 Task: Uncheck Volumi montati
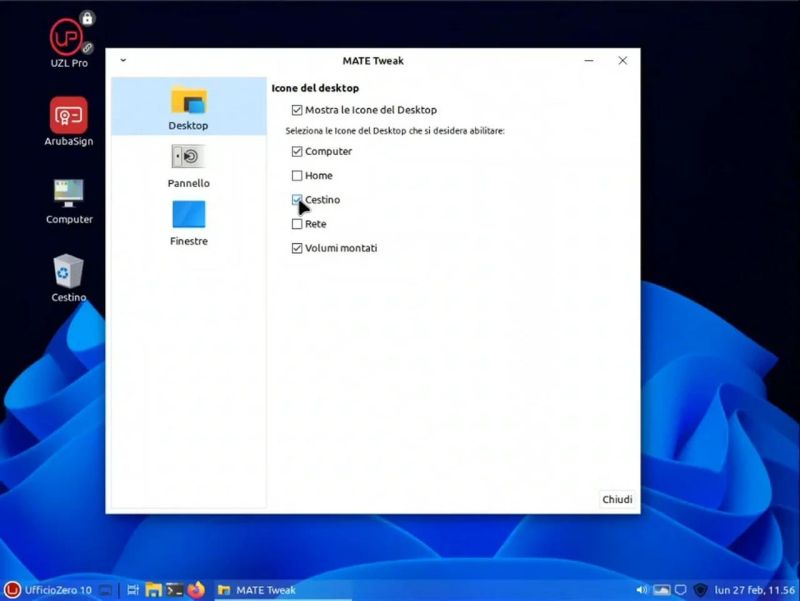coord(297,248)
